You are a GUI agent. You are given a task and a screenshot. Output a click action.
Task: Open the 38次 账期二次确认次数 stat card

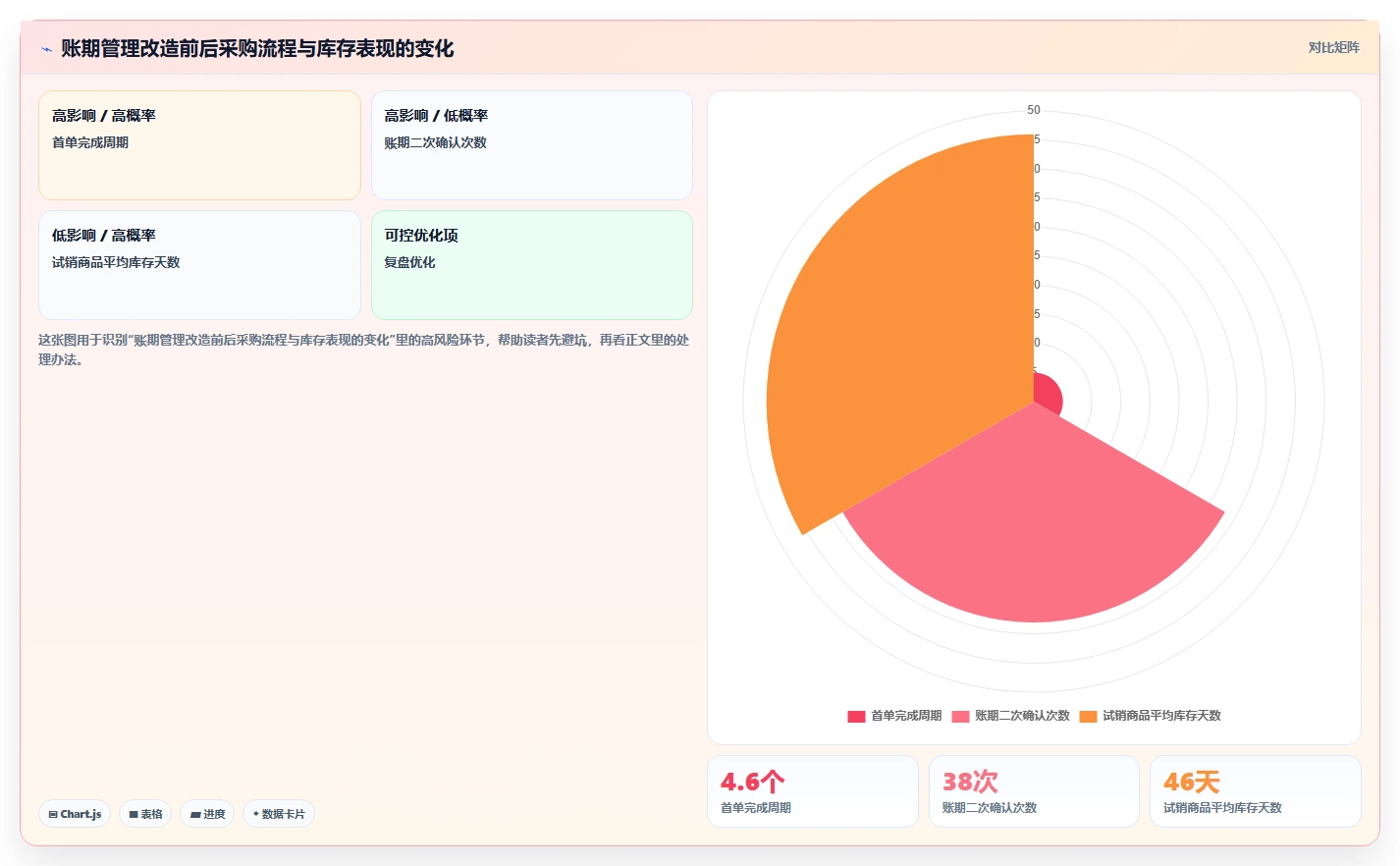click(1034, 791)
